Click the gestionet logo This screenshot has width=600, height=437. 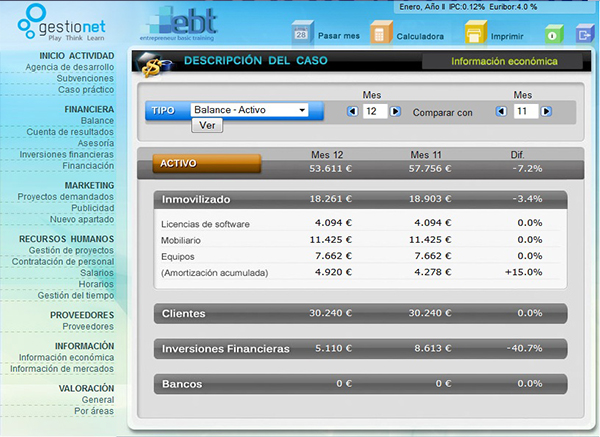click(61, 23)
